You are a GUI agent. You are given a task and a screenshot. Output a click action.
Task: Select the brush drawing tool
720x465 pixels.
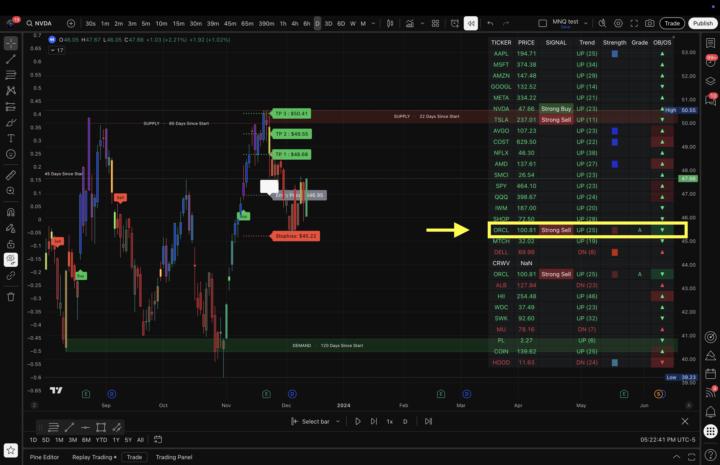11,123
